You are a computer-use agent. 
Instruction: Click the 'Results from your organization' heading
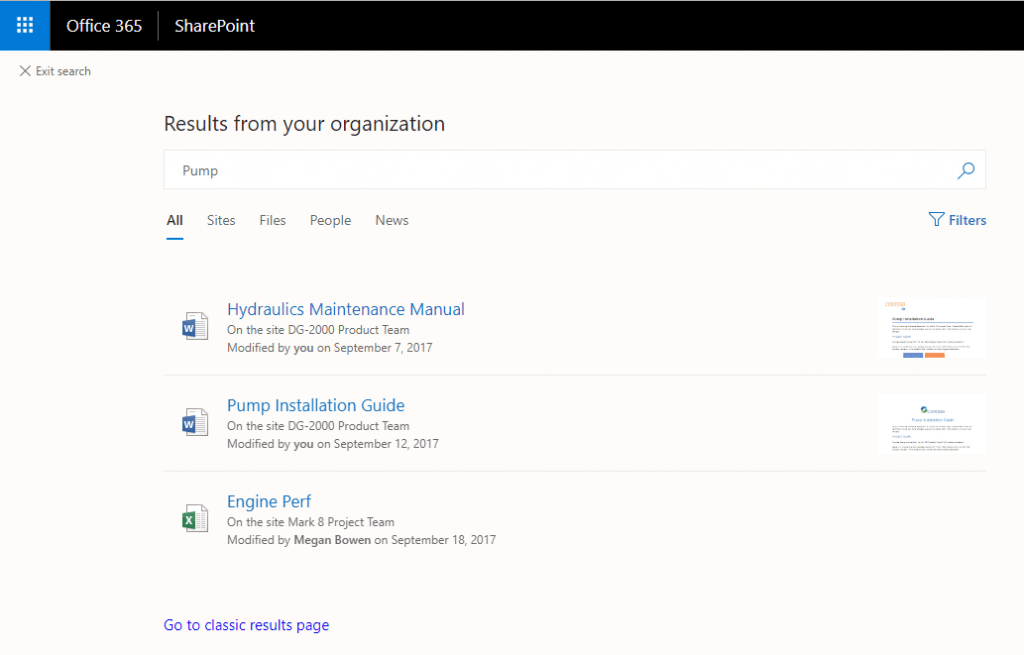[x=304, y=123]
